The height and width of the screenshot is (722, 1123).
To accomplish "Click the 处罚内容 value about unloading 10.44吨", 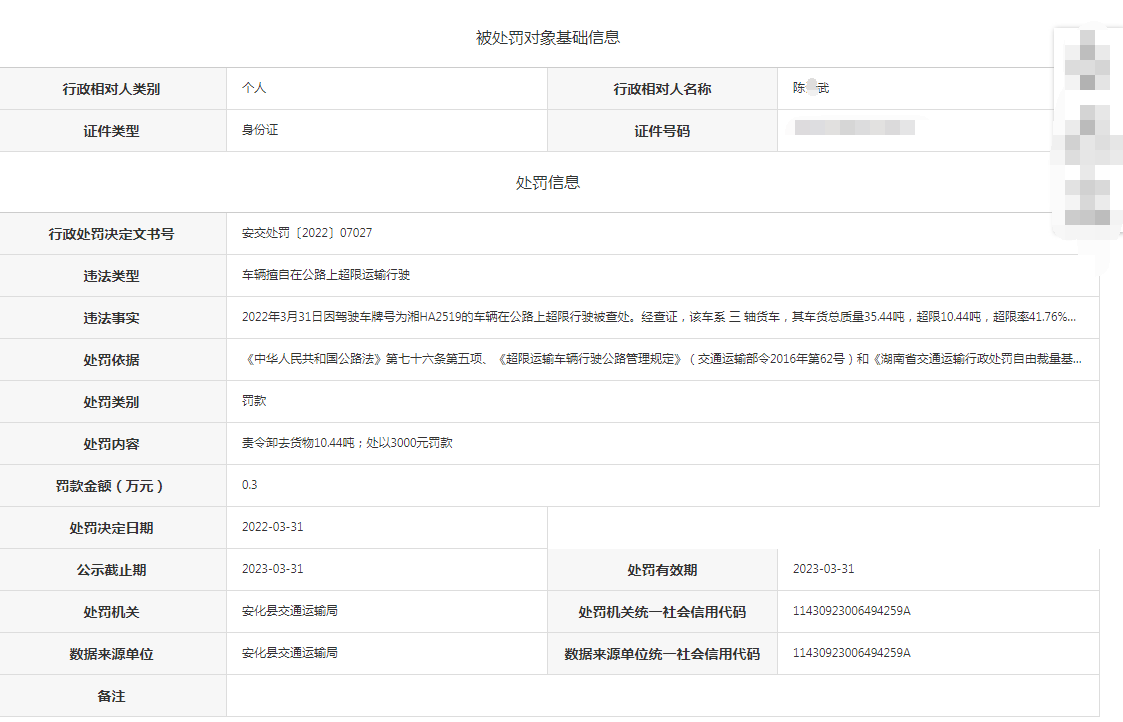I will coord(347,443).
